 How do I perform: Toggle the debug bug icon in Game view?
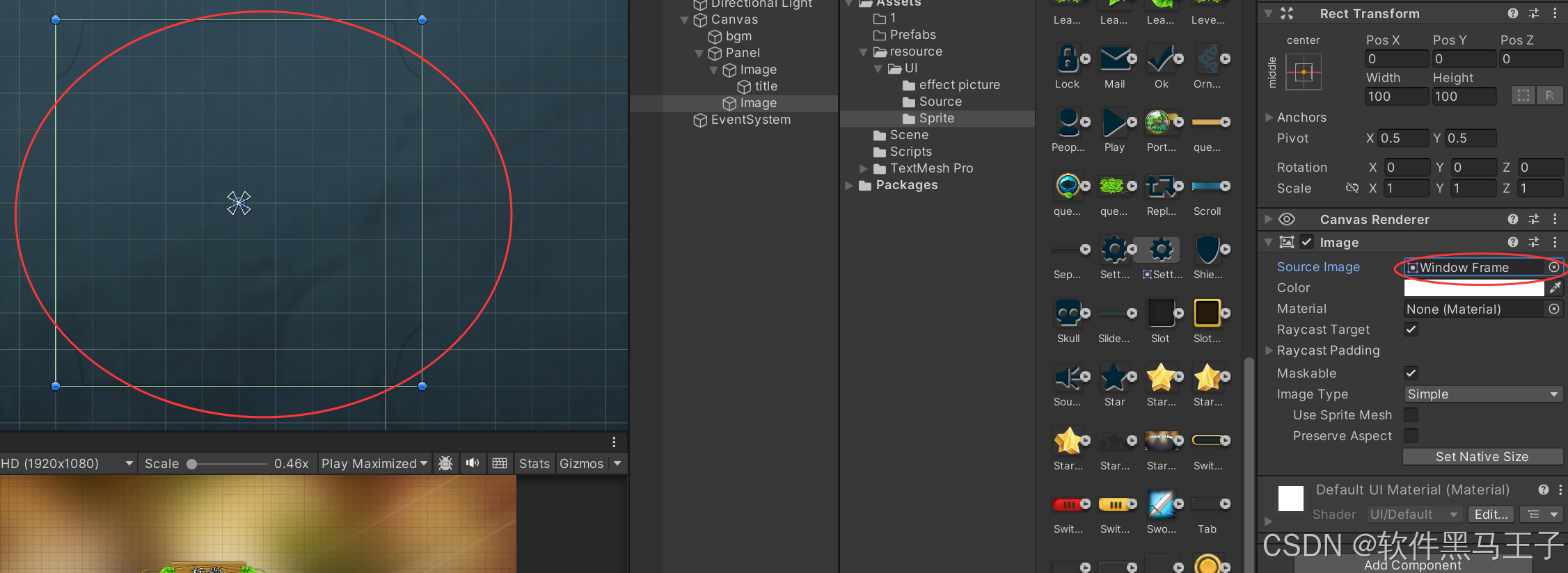446,463
